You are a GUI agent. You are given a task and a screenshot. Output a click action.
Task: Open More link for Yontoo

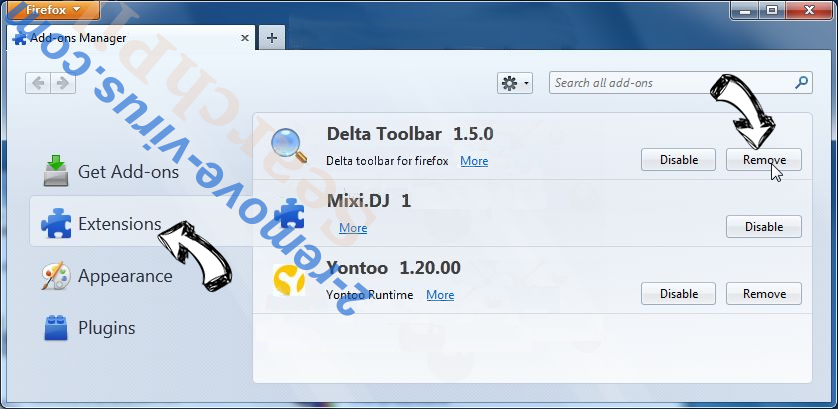pyautogui.click(x=440, y=295)
